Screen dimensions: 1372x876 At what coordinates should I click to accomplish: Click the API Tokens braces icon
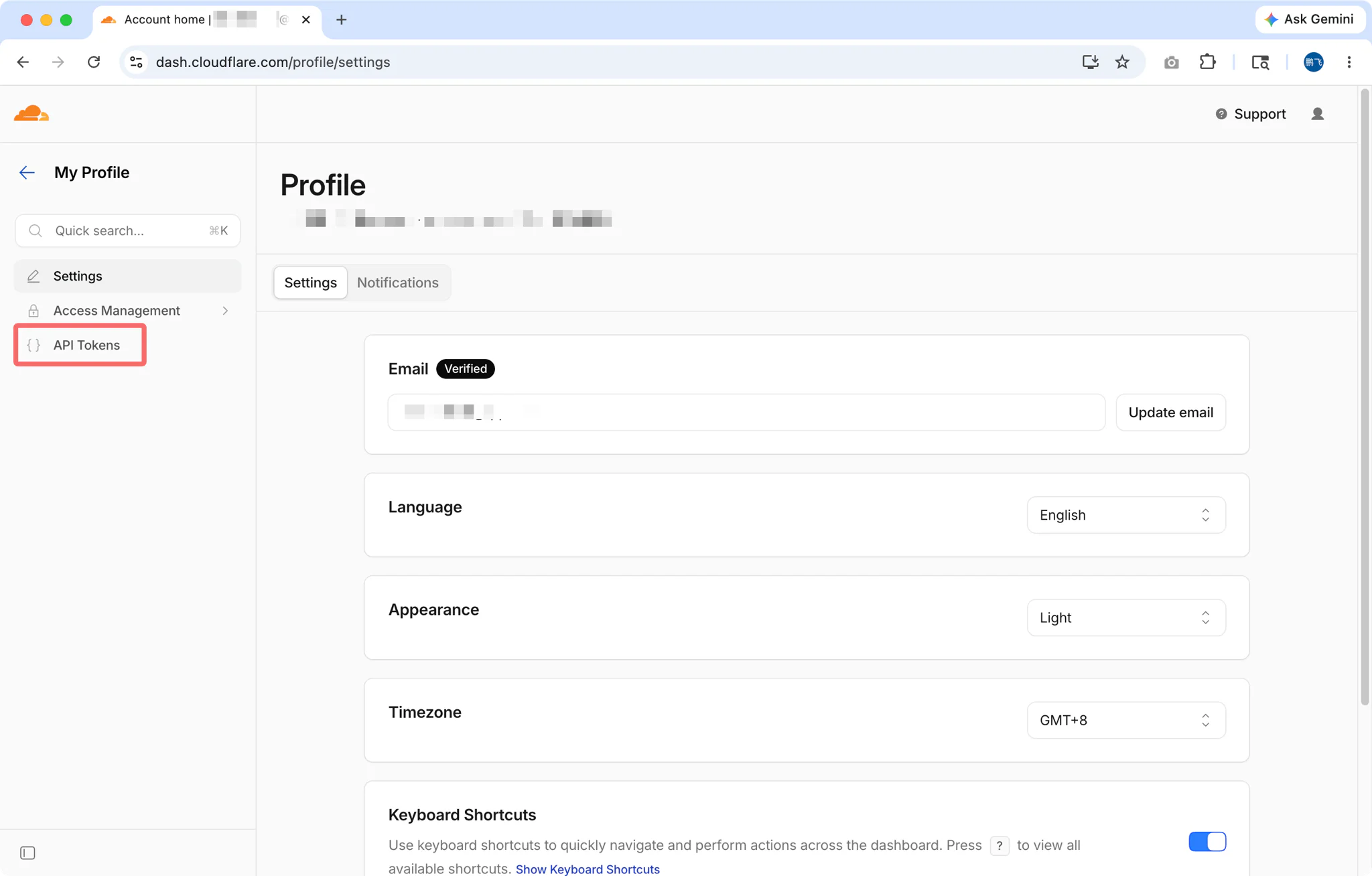click(x=33, y=345)
